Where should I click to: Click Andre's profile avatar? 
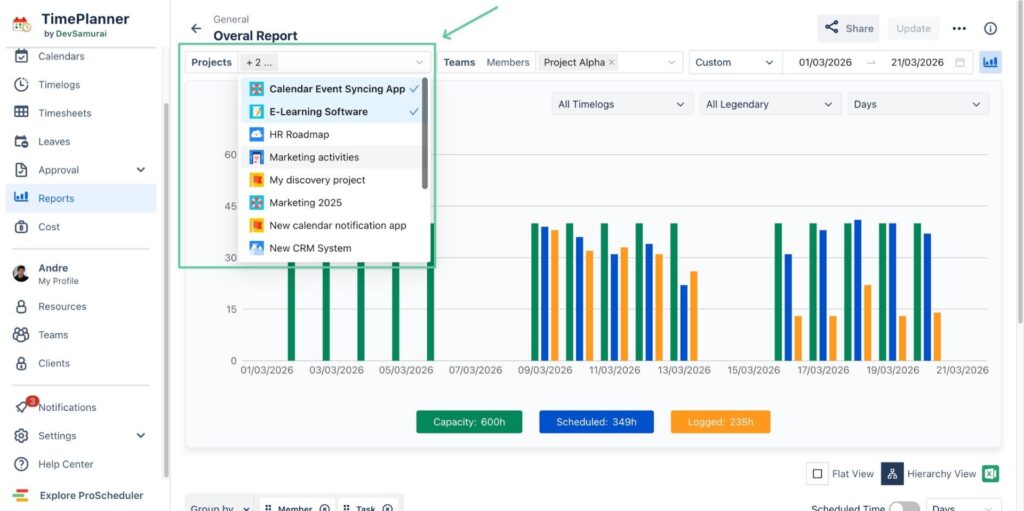[21, 274]
